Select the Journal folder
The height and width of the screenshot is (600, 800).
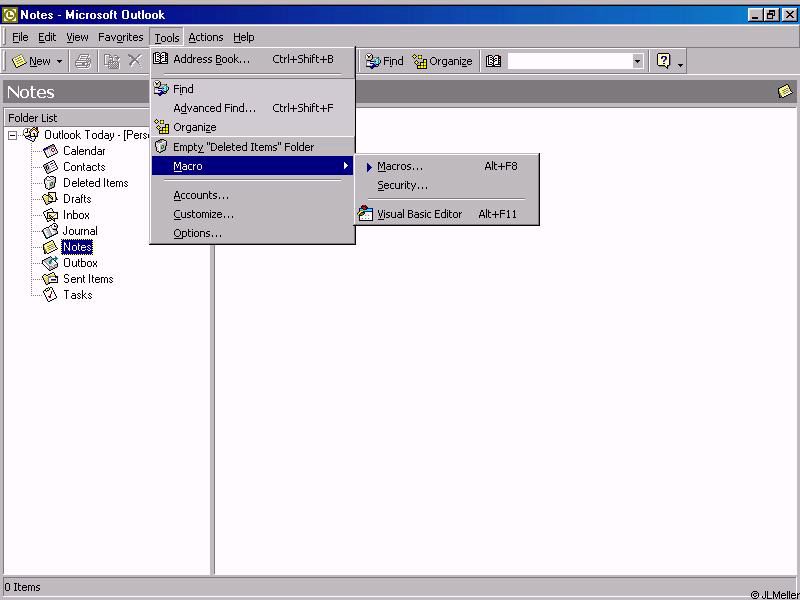(80, 231)
